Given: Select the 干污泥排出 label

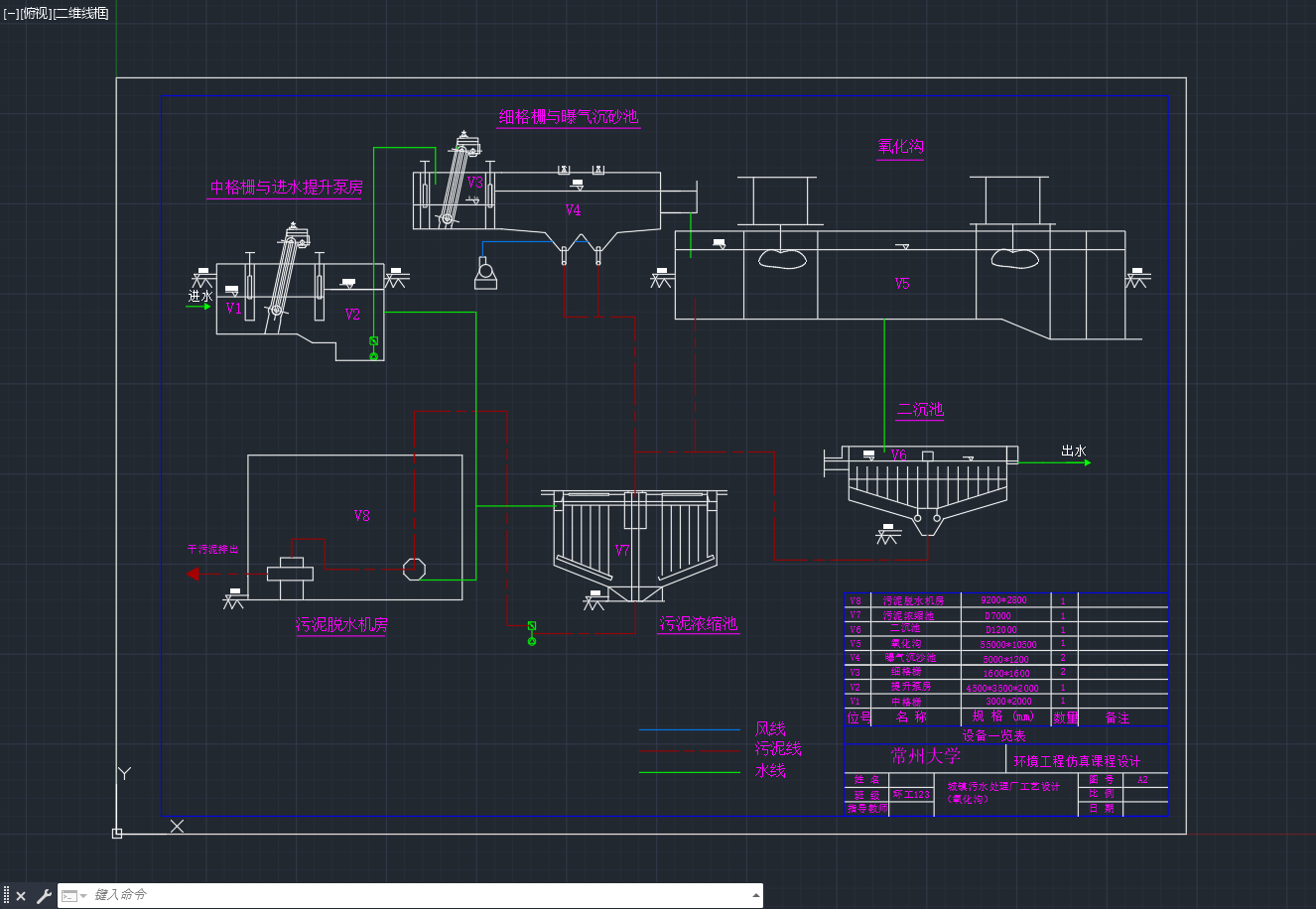Looking at the screenshot, I should [213, 549].
